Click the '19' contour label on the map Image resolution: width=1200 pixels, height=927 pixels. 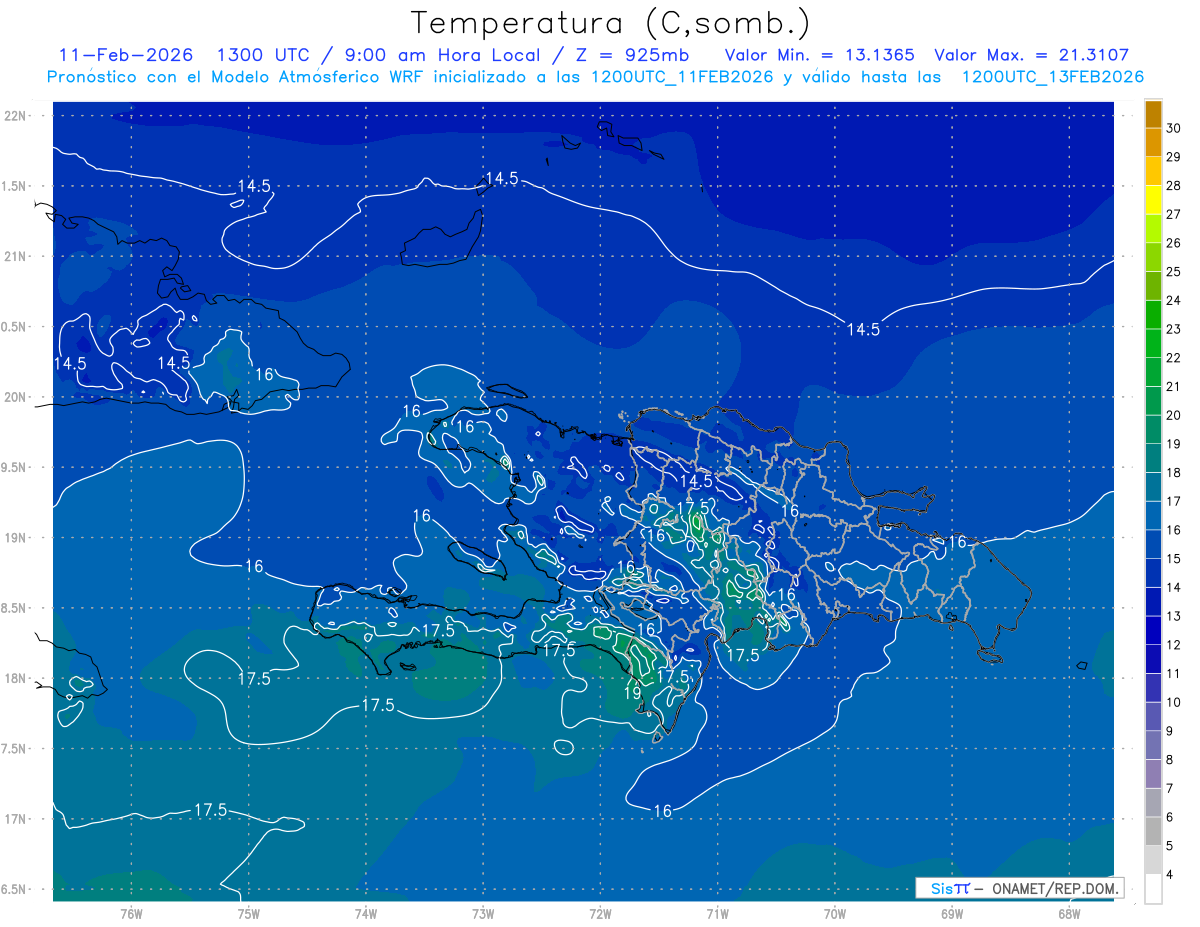click(633, 693)
